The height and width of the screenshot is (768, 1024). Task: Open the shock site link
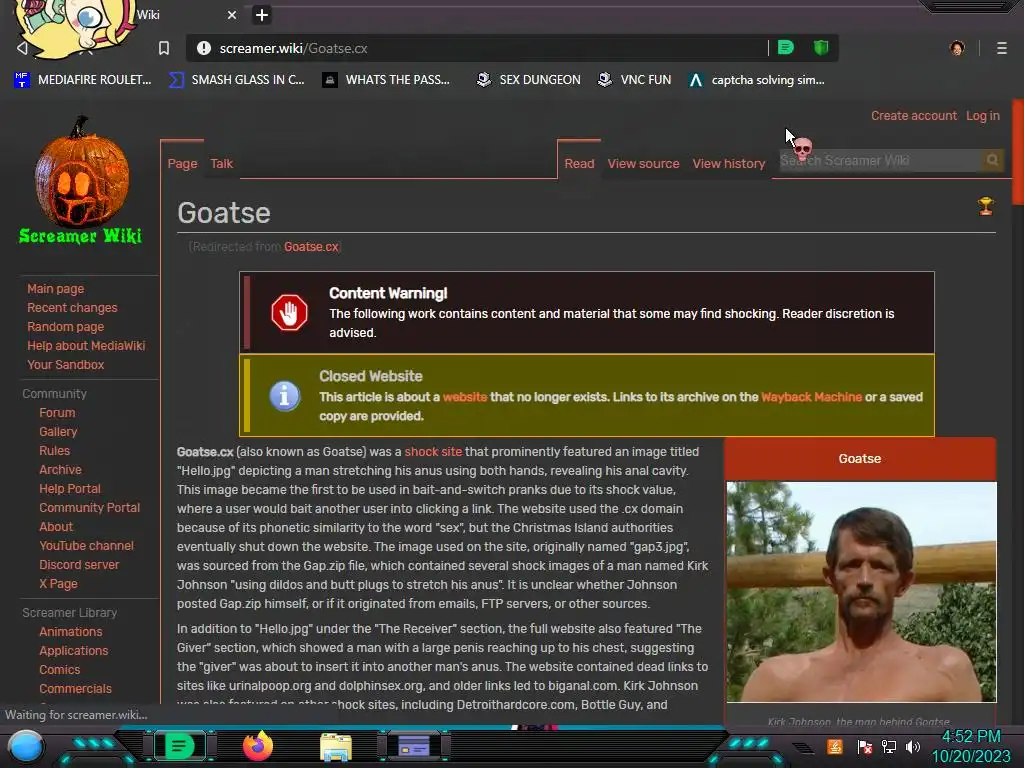tap(433, 452)
